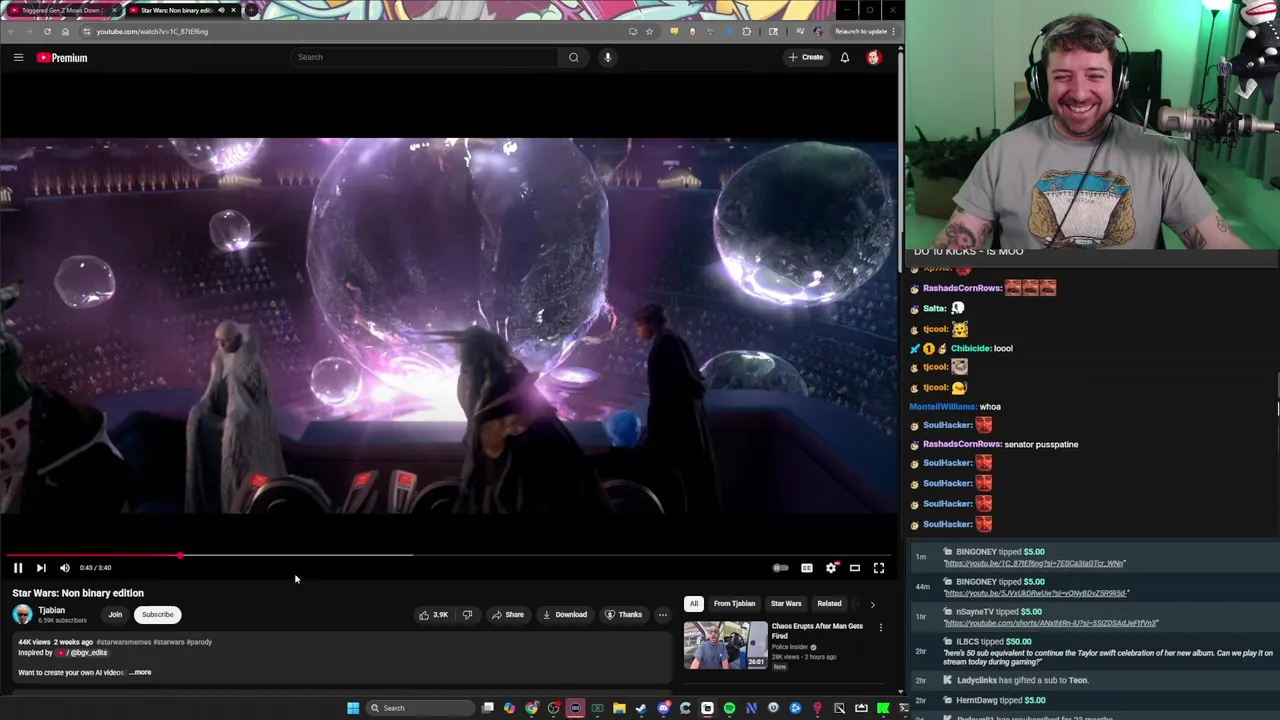Go to YouTube Premium home logo
The image size is (1280, 720).
click(62, 58)
